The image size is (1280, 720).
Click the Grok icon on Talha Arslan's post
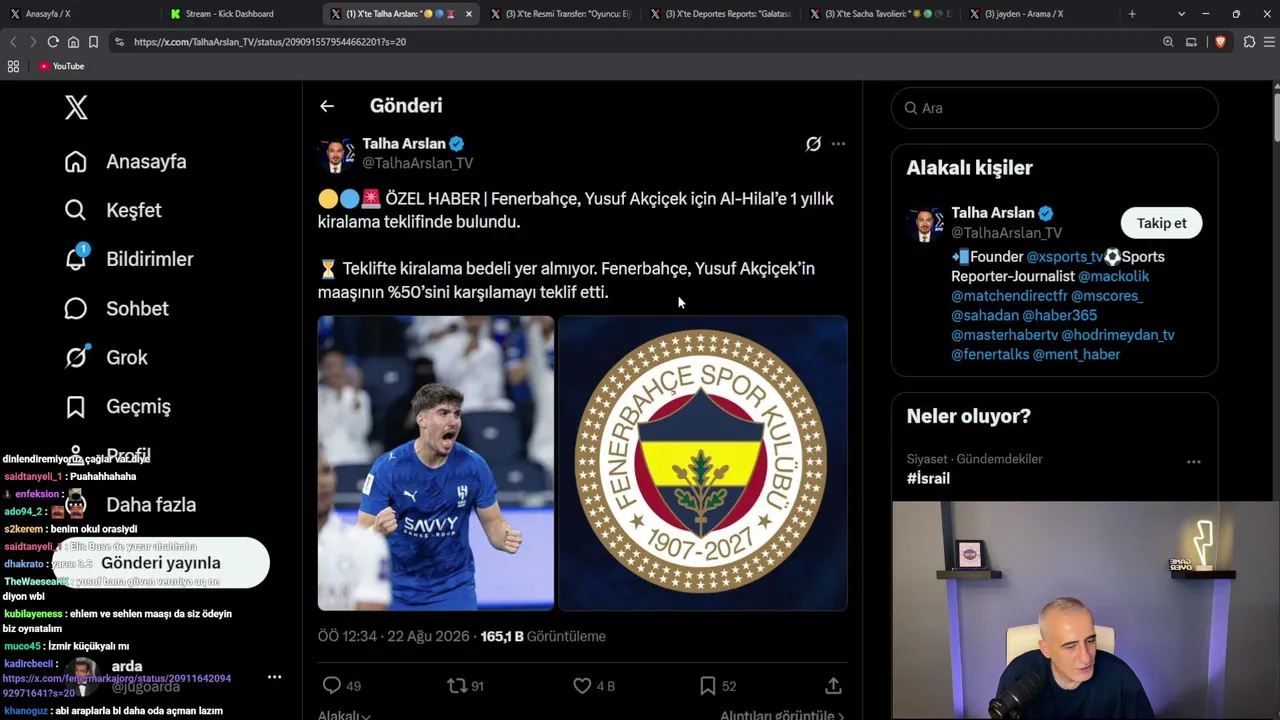tap(813, 144)
